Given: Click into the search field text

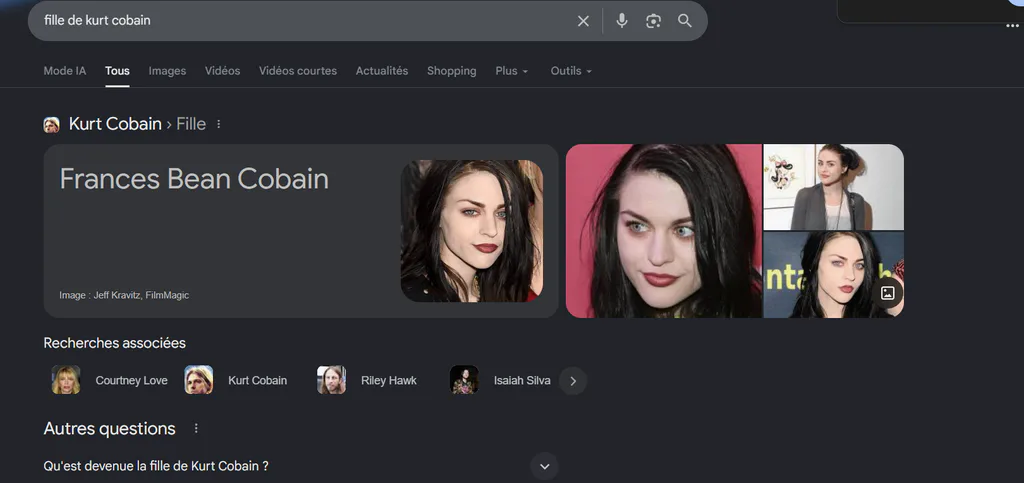Looking at the screenshot, I should (97, 20).
